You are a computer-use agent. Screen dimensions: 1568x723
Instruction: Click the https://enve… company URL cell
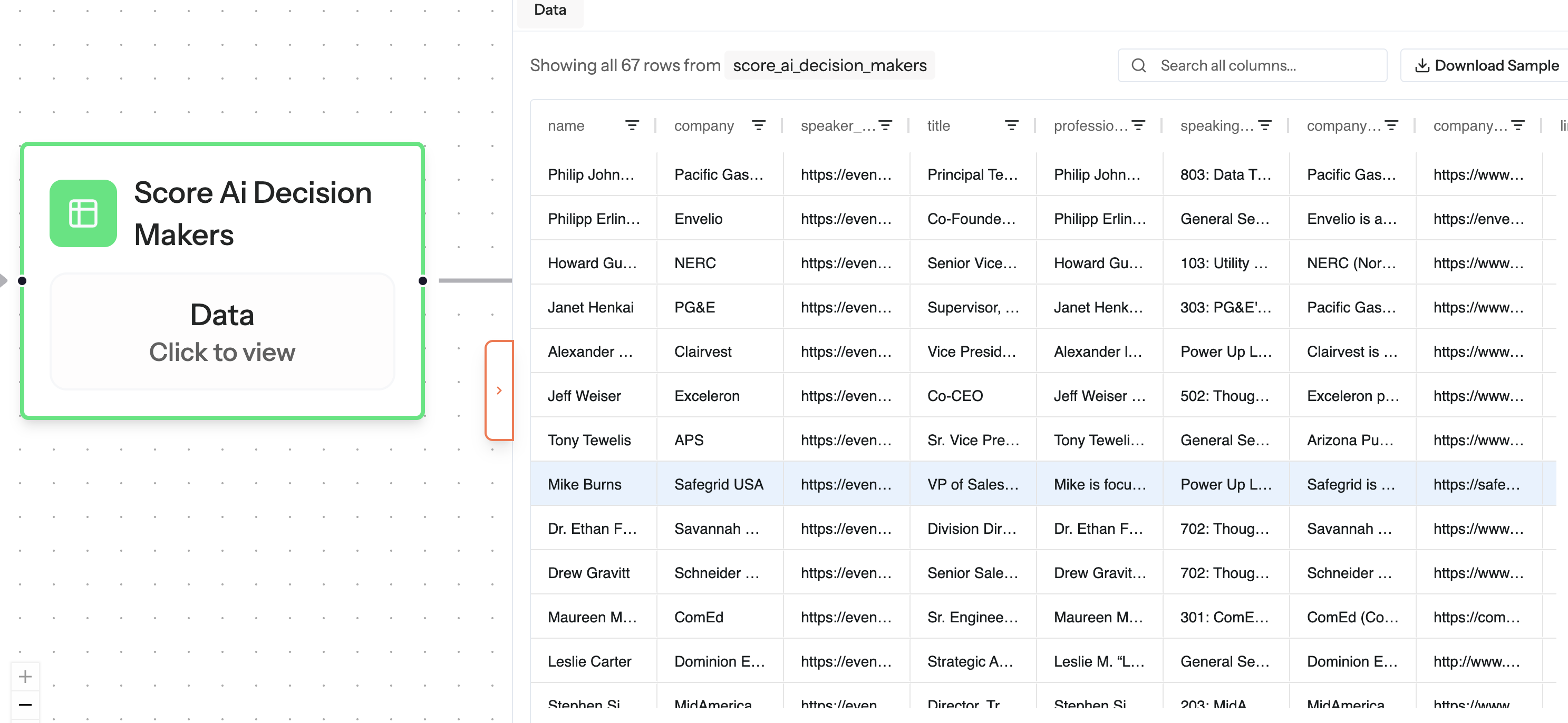(1480, 219)
